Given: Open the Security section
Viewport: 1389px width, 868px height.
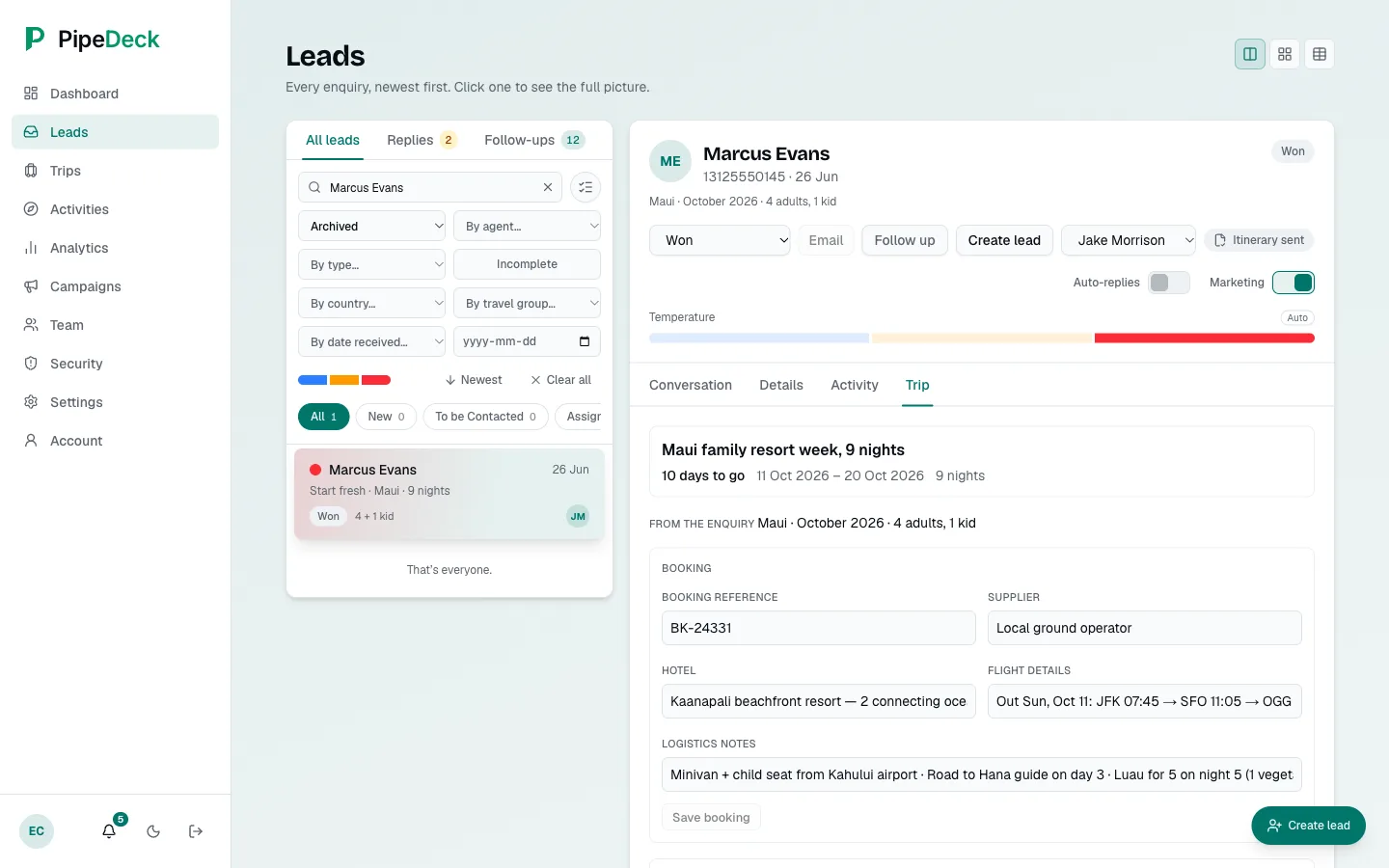Looking at the screenshot, I should coord(115,364).
